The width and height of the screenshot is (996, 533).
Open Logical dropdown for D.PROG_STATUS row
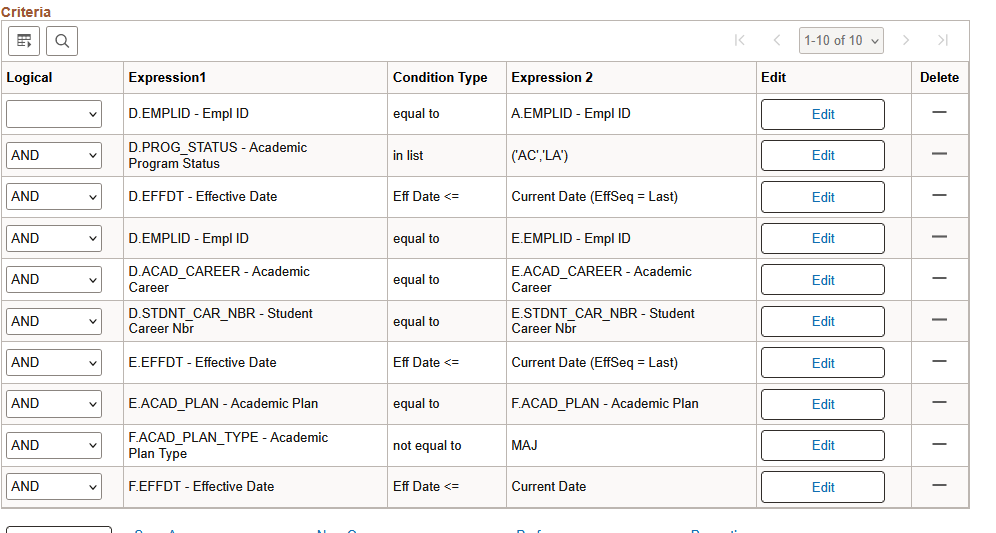coord(54,155)
